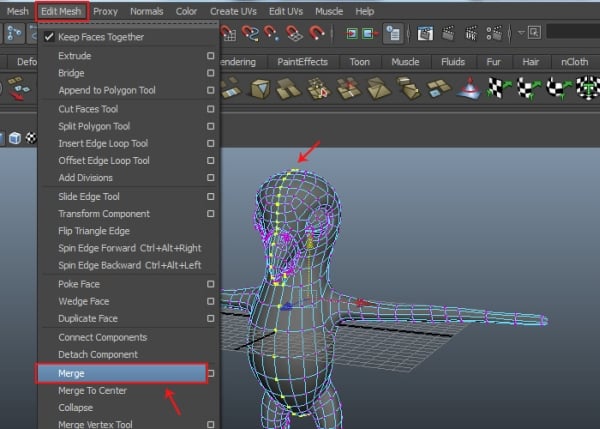The image size is (600, 429).
Task: Click the input box mode icon
Action: [x=534, y=33]
